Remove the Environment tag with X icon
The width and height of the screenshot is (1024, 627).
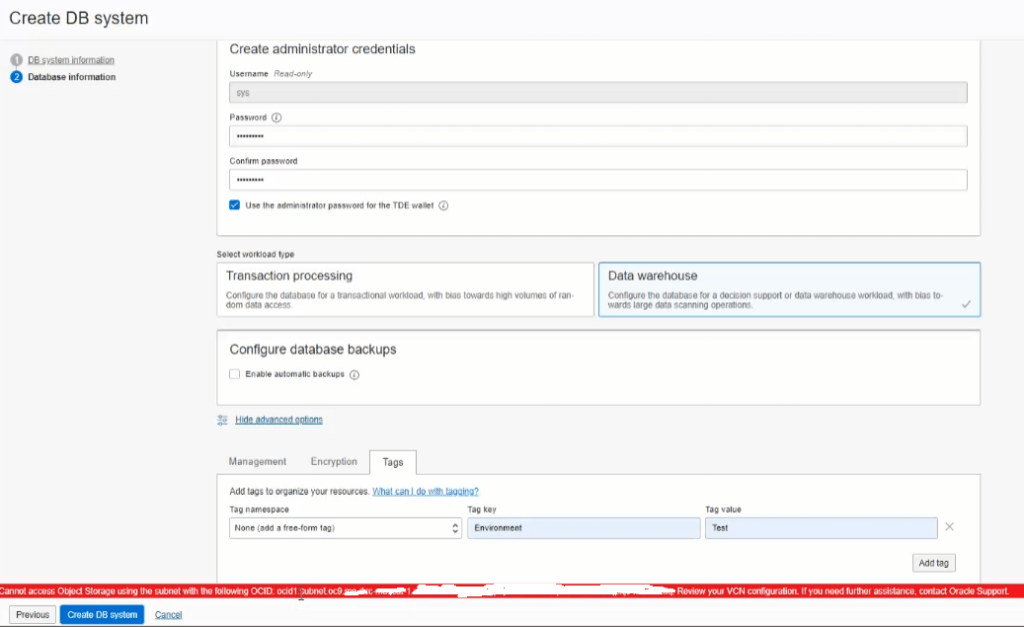(949, 527)
